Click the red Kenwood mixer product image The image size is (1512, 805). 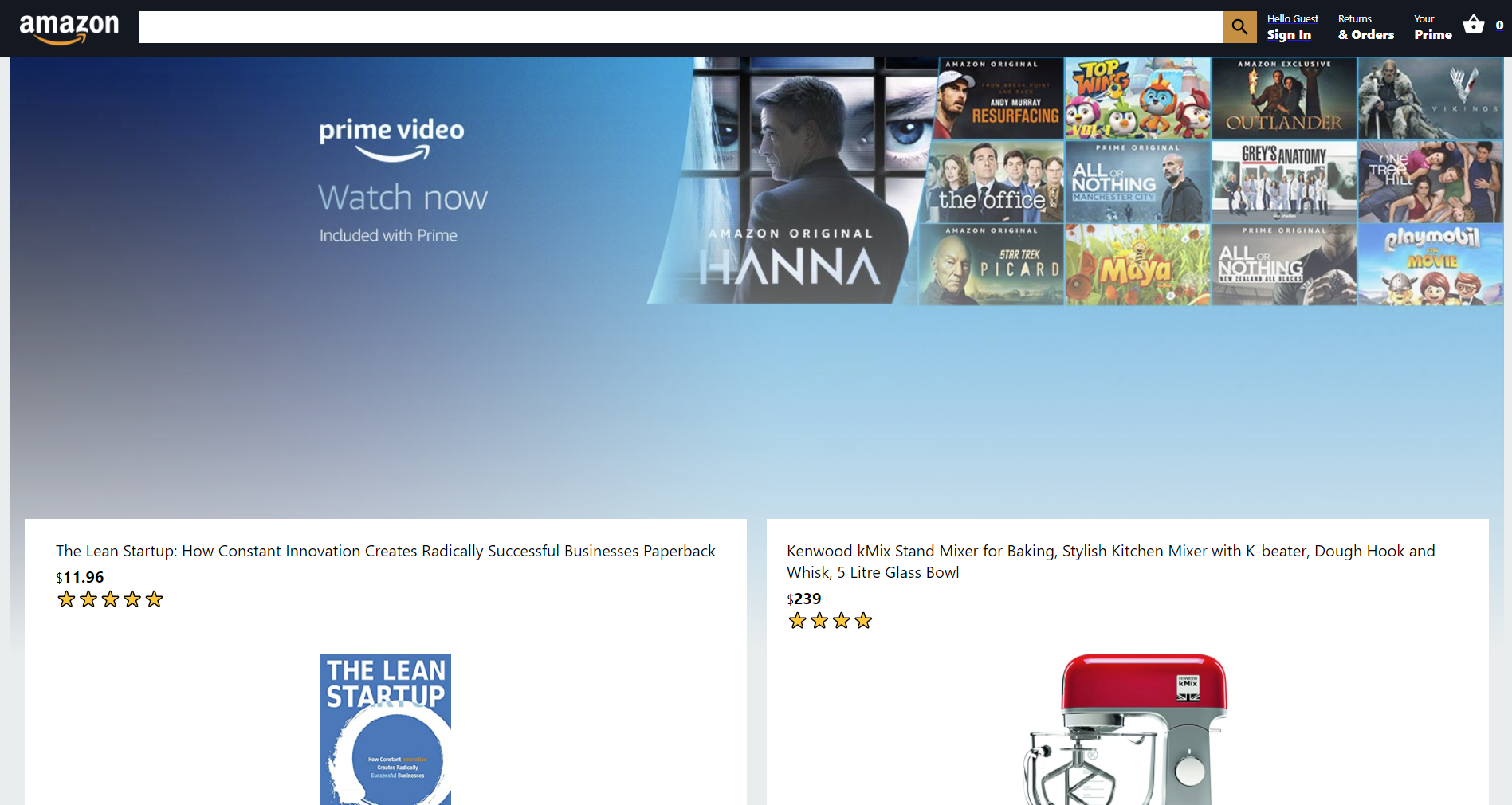[1127, 729]
